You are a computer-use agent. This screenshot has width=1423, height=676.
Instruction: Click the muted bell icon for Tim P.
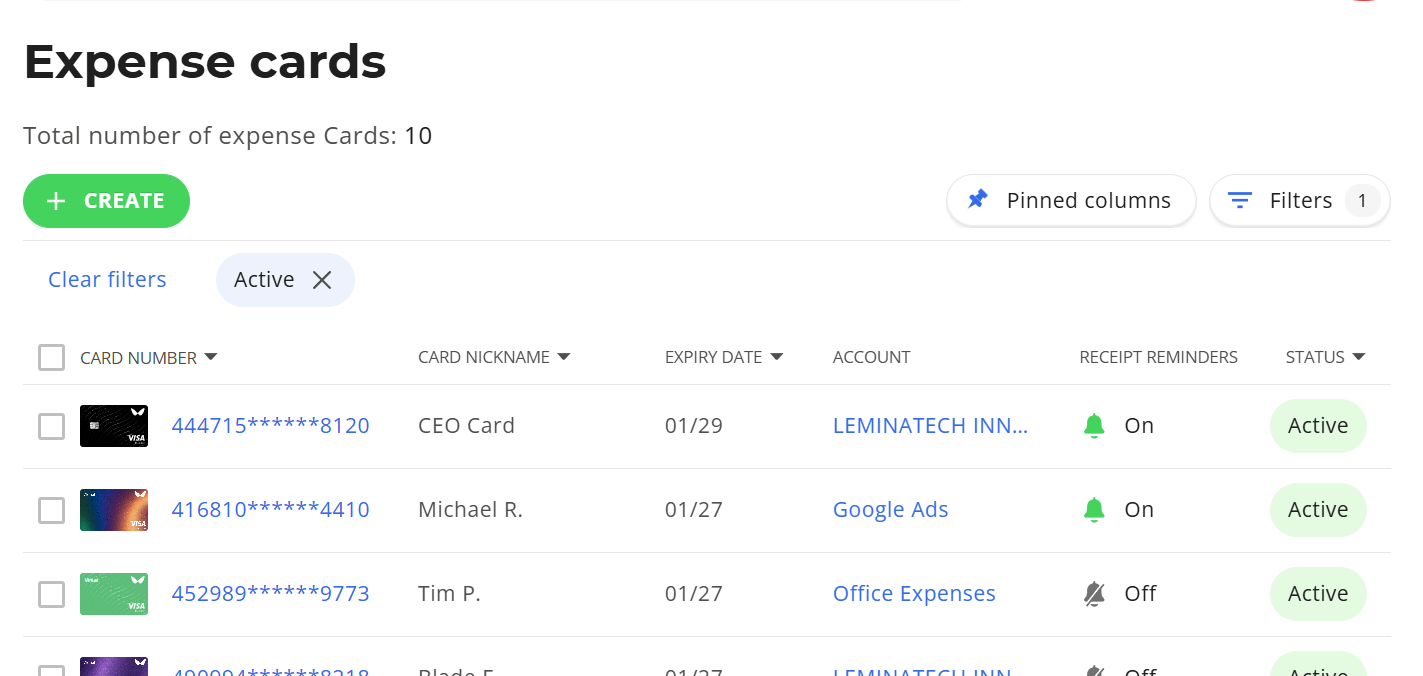1094,594
